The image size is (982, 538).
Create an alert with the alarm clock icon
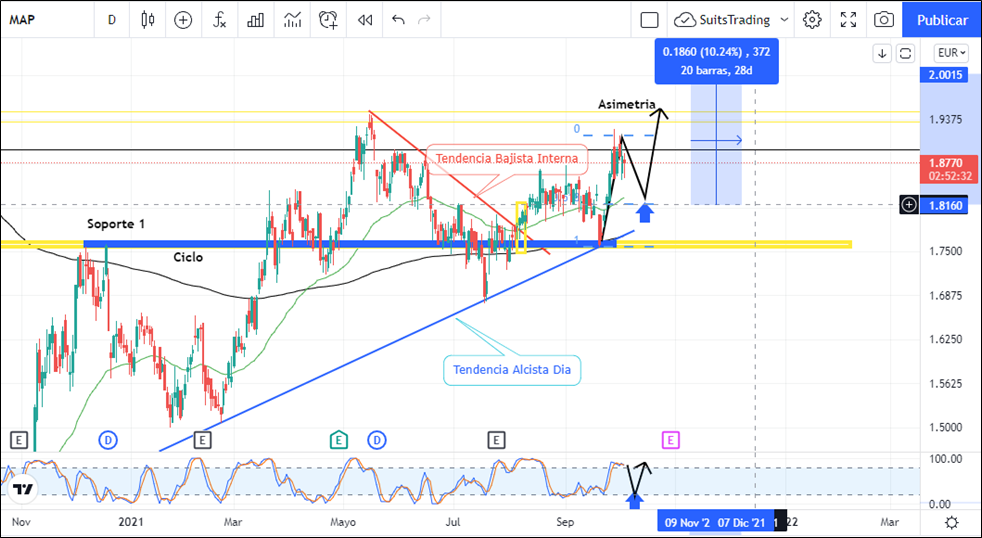(328, 19)
